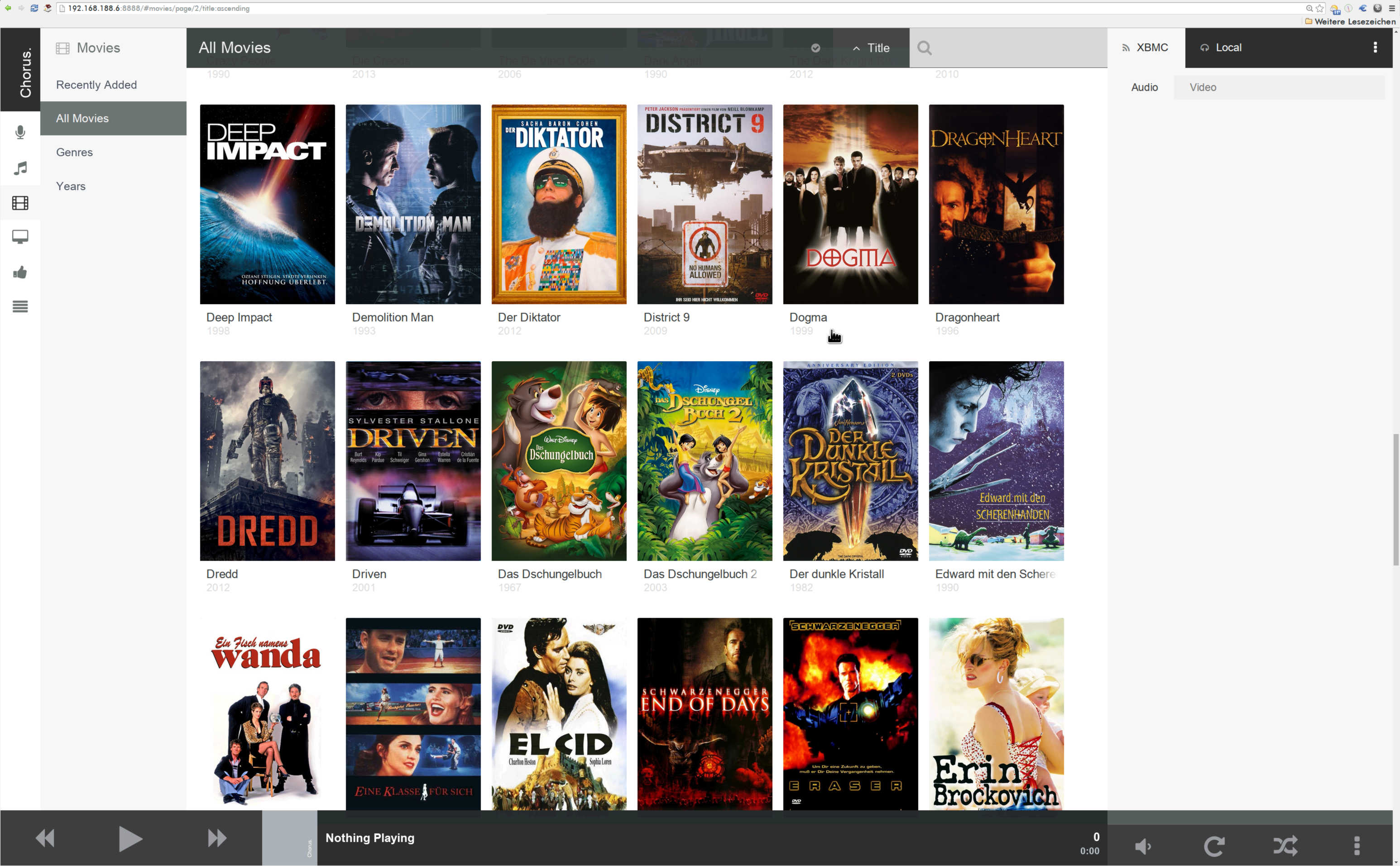This screenshot has width=1400, height=866.
Task: Open the playlist lines sidebar icon
Action: click(x=20, y=306)
